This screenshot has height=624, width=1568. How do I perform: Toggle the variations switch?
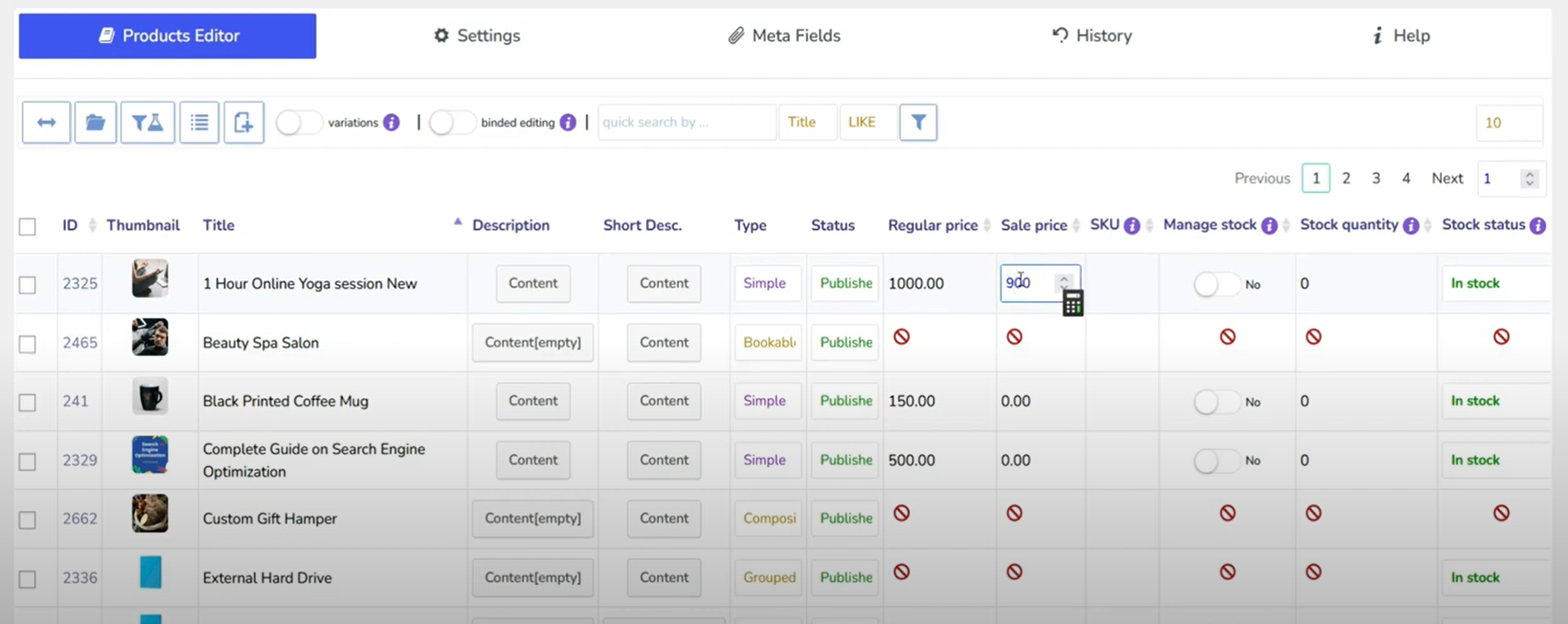tap(299, 122)
